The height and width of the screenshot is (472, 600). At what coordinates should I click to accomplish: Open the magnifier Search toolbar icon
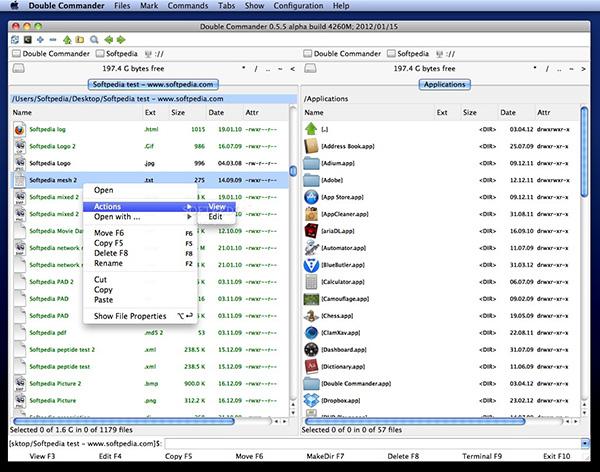(94, 39)
